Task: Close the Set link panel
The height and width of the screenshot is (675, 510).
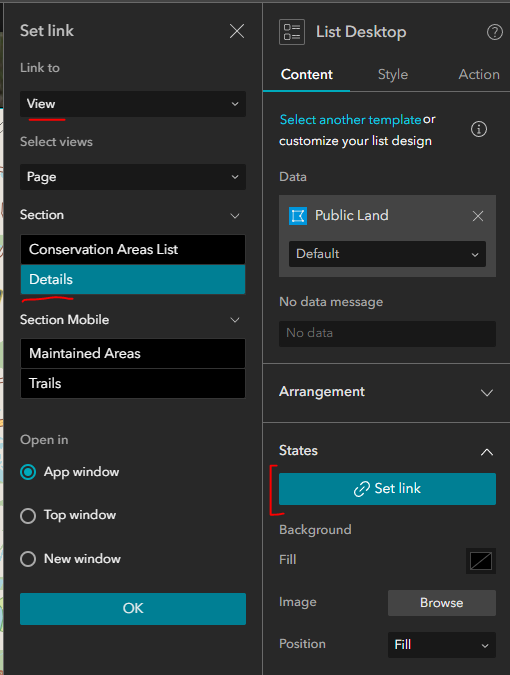Action: click(237, 31)
